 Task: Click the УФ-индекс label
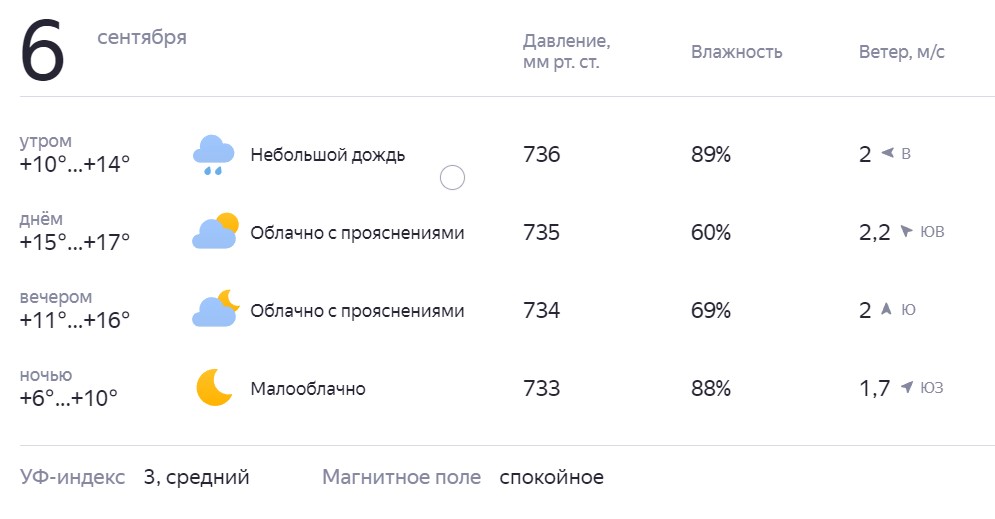[72, 477]
